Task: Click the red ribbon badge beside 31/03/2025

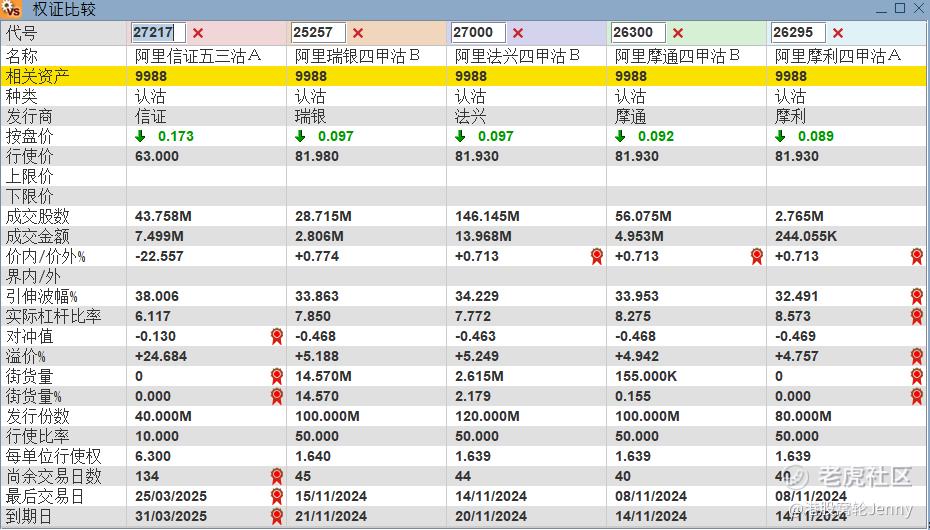Action: click(277, 516)
